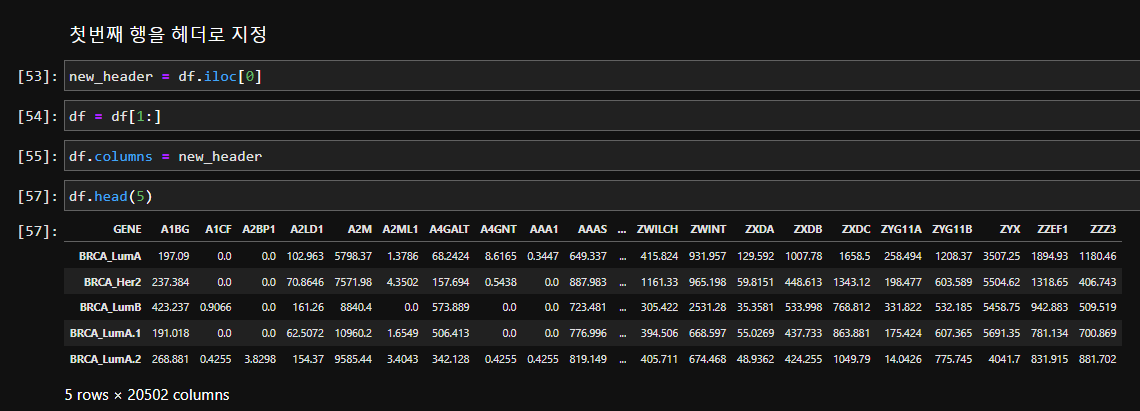Click the value 5798.37 in the A2M column
This screenshot has height=411, width=1140.
pyautogui.click(x=353, y=255)
